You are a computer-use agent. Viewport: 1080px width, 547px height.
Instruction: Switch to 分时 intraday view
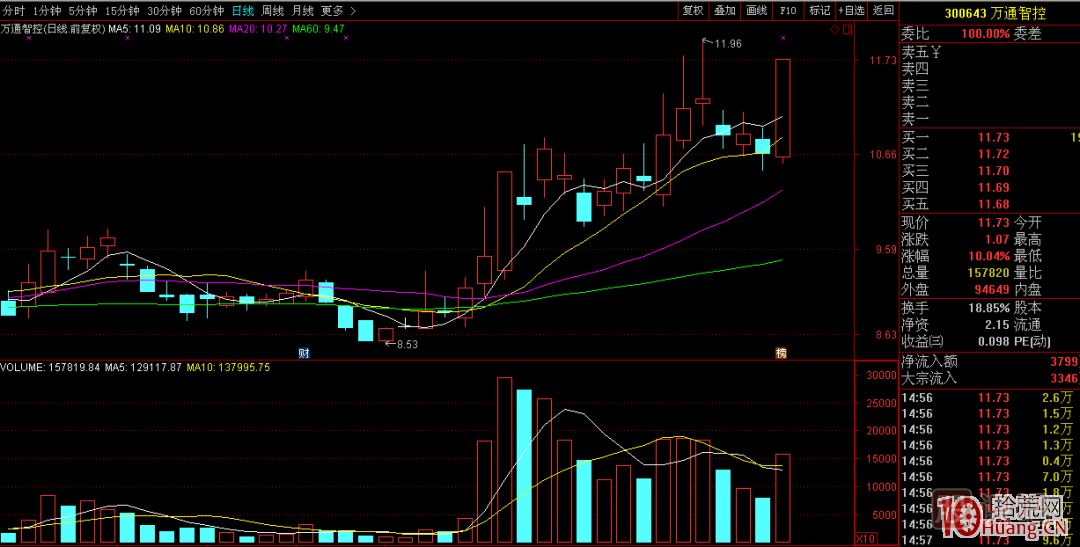[x=13, y=11]
